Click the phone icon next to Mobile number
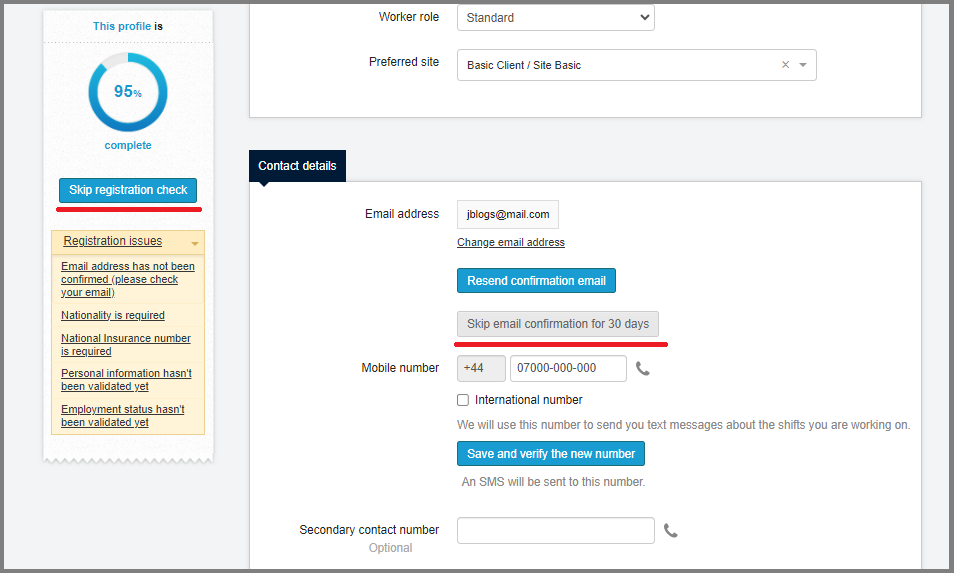This screenshot has height=573, width=954. pos(643,369)
